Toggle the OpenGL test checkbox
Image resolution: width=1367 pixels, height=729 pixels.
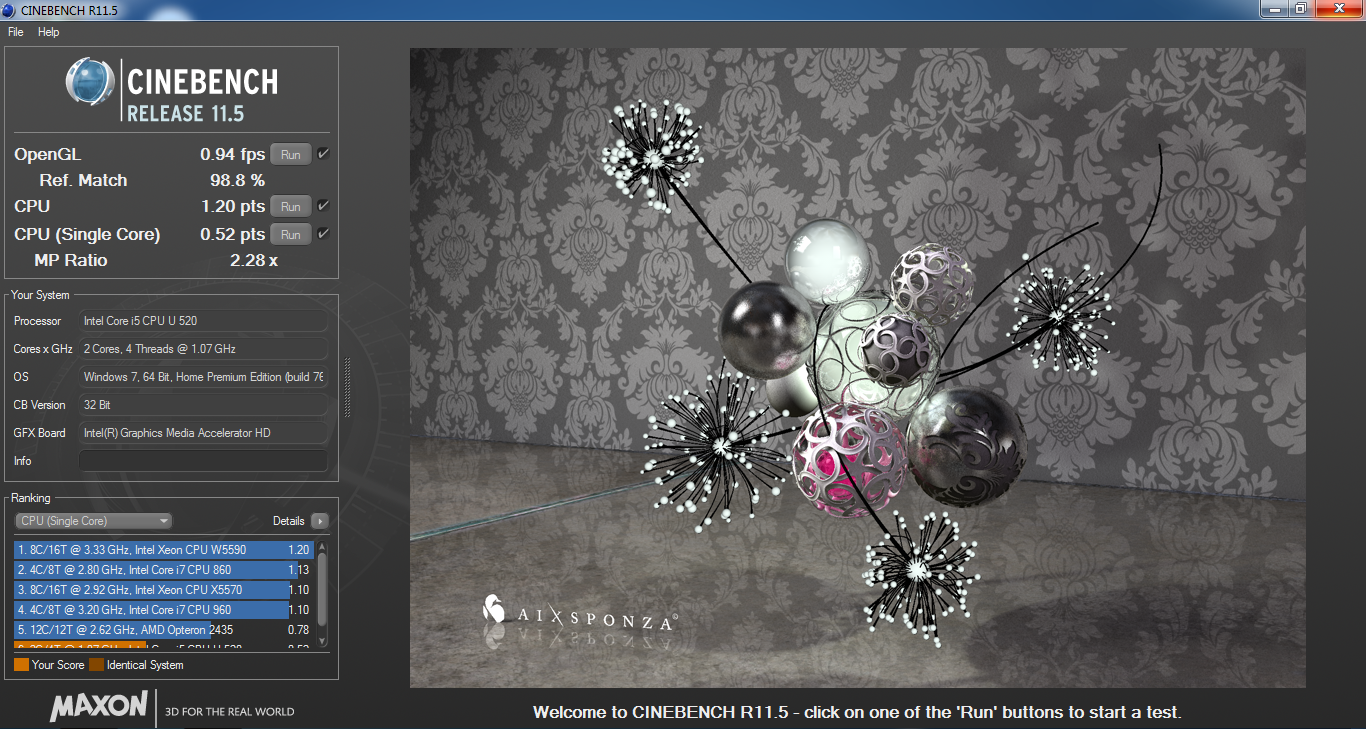tap(323, 154)
